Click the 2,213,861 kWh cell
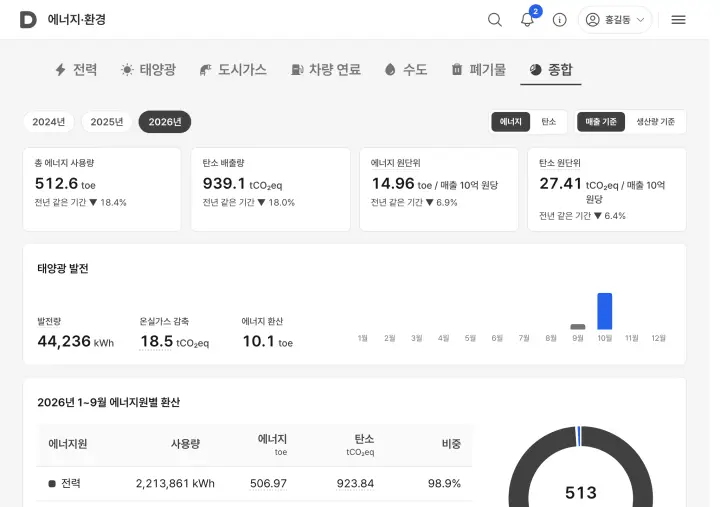This screenshot has width=720, height=507. tap(175, 484)
